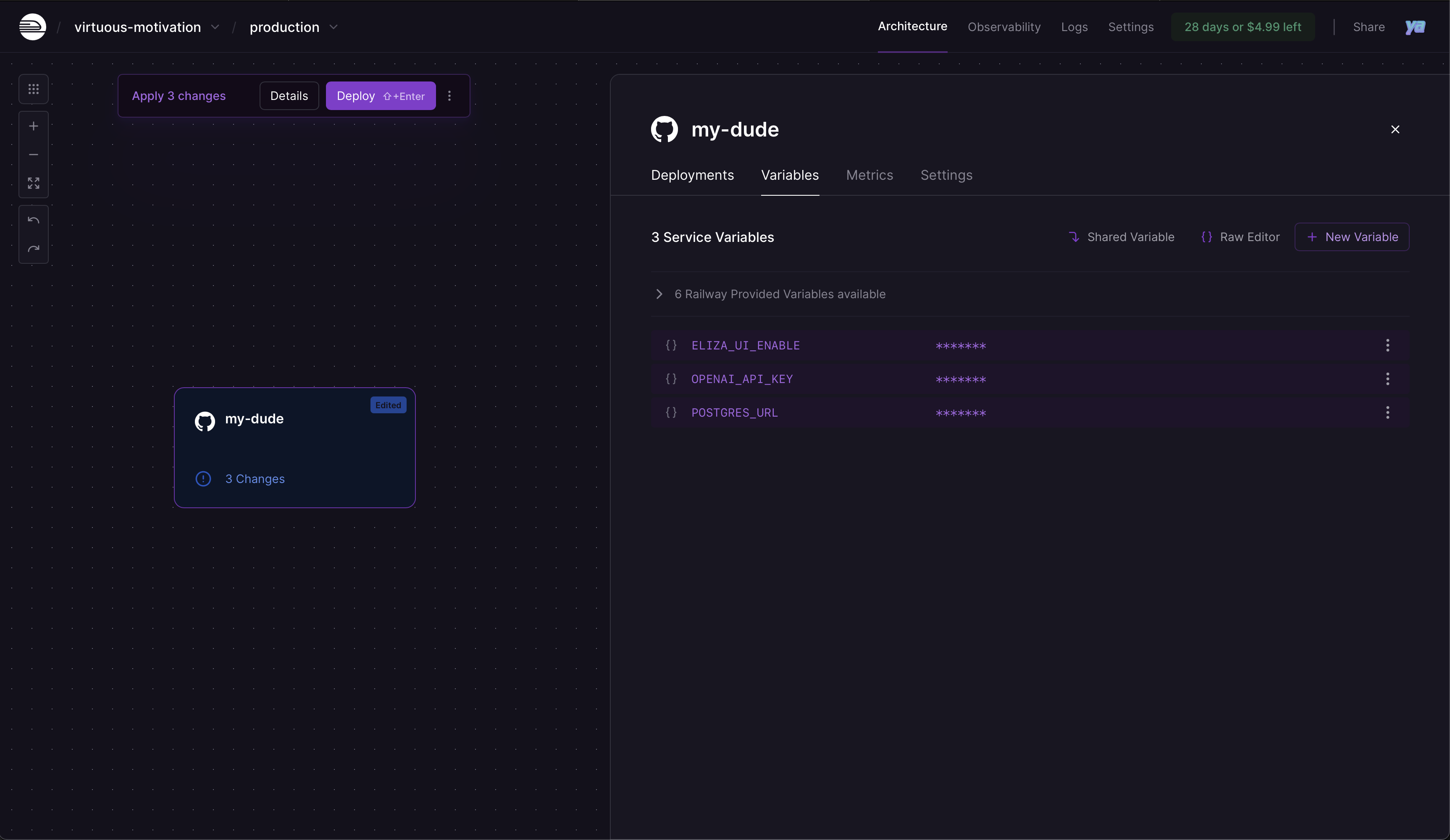This screenshot has height=840, width=1450.
Task: Open the Raw Editor
Action: tap(1240, 237)
